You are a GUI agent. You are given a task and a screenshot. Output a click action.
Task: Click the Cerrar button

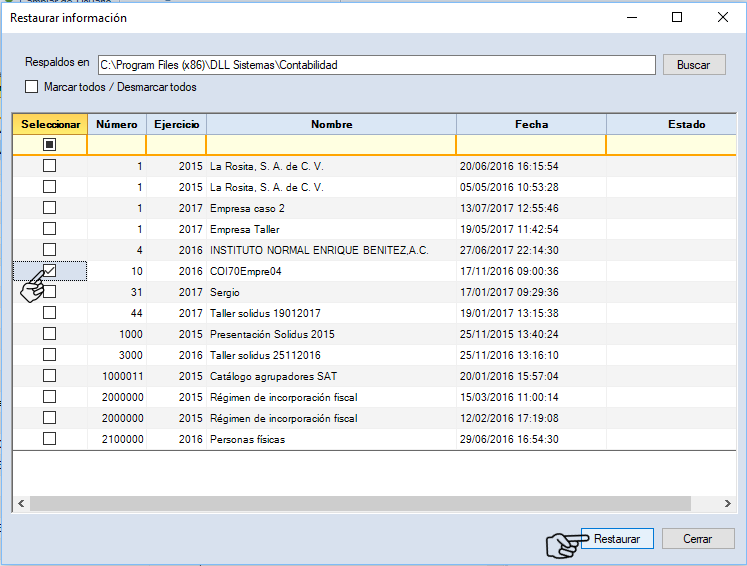pos(697,538)
